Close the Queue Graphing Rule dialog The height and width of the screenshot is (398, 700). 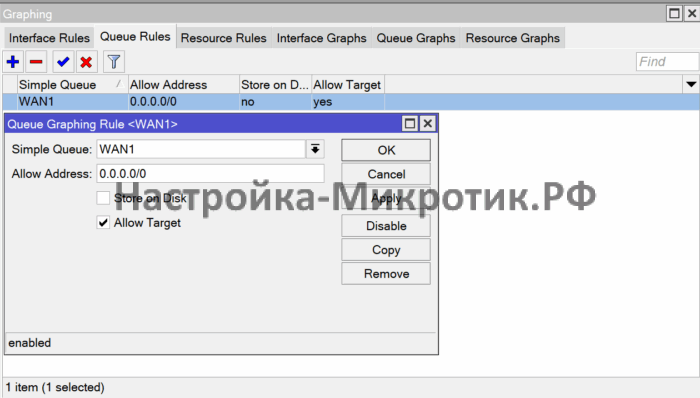coord(427,124)
